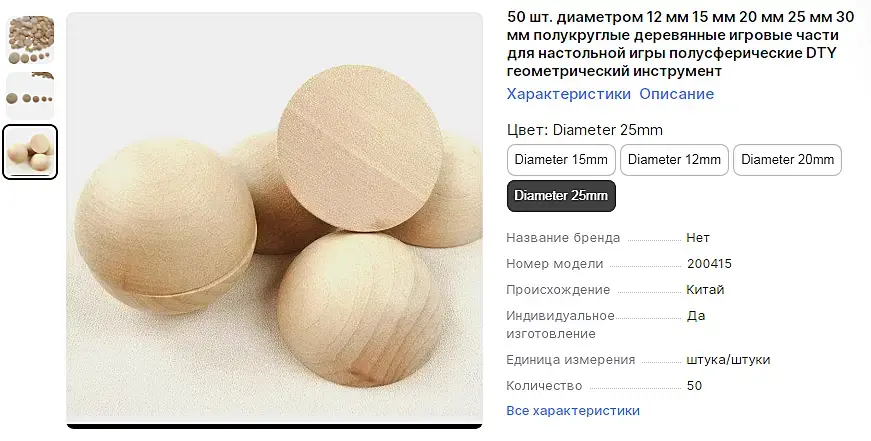The width and height of the screenshot is (871, 441).
Task: Select the third highlighted thumbnail image
Action: click(x=30, y=152)
